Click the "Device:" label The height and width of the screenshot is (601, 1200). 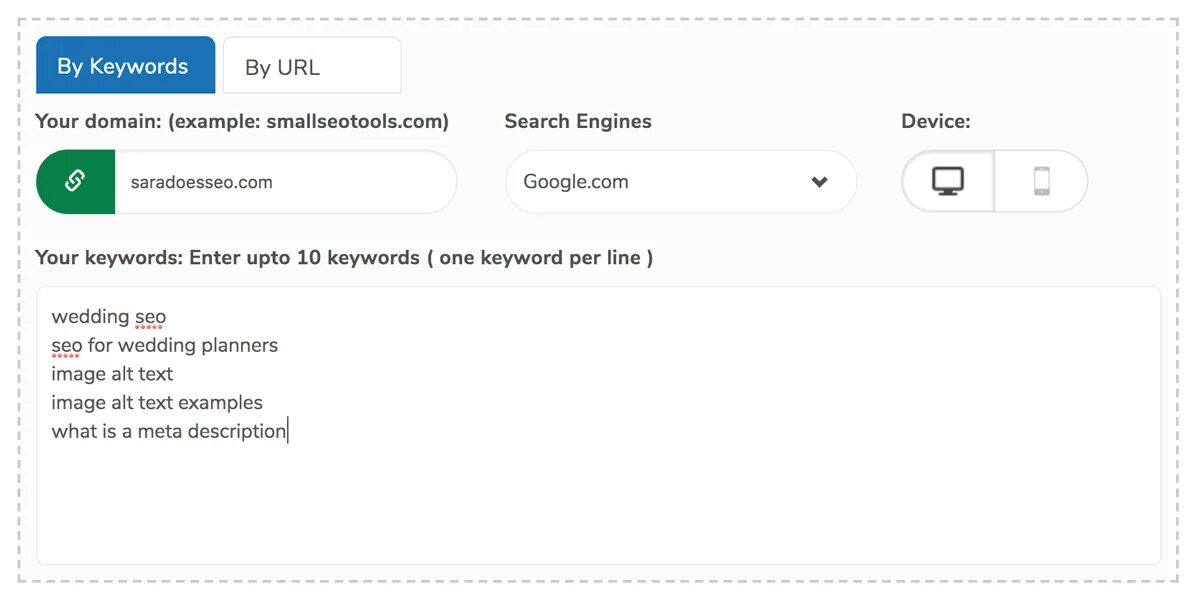[x=936, y=122]
